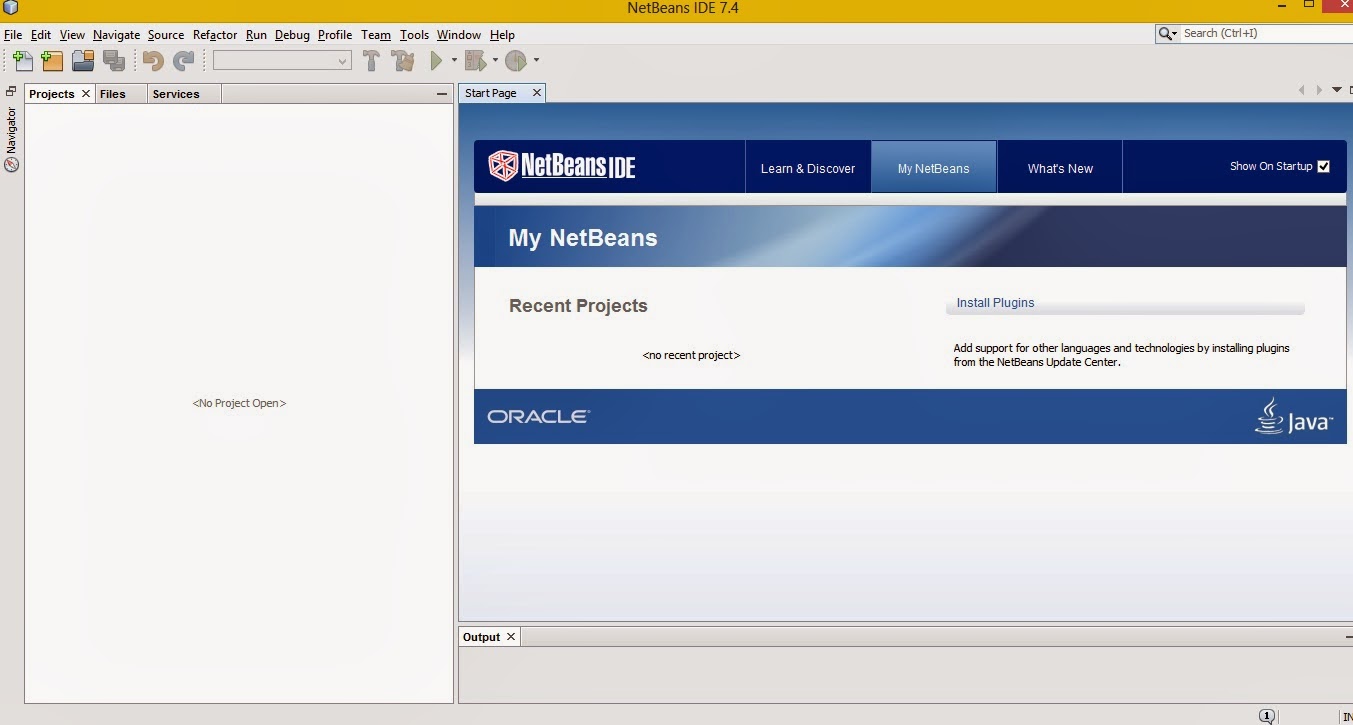Undo the last action
The image size is (1353, 725).
[152, 60]
